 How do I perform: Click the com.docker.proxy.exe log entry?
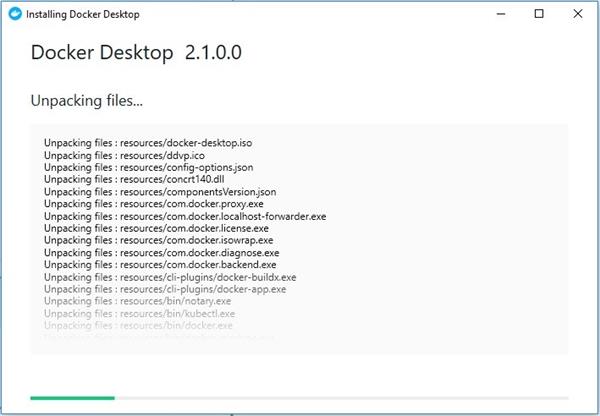[146, 204]
